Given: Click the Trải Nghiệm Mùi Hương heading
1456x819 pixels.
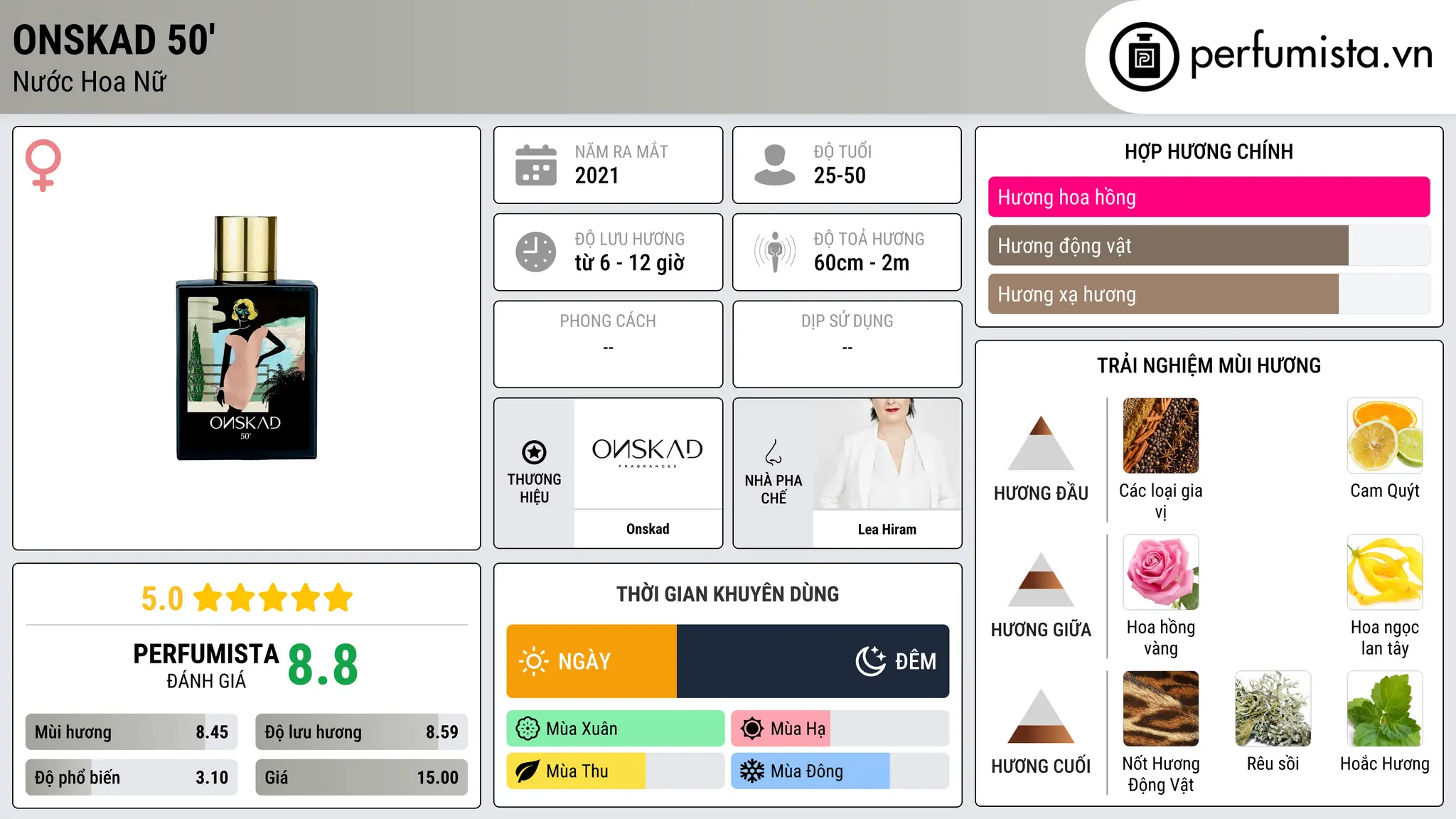Looking at the screenshot, I should click(1209, 365).
